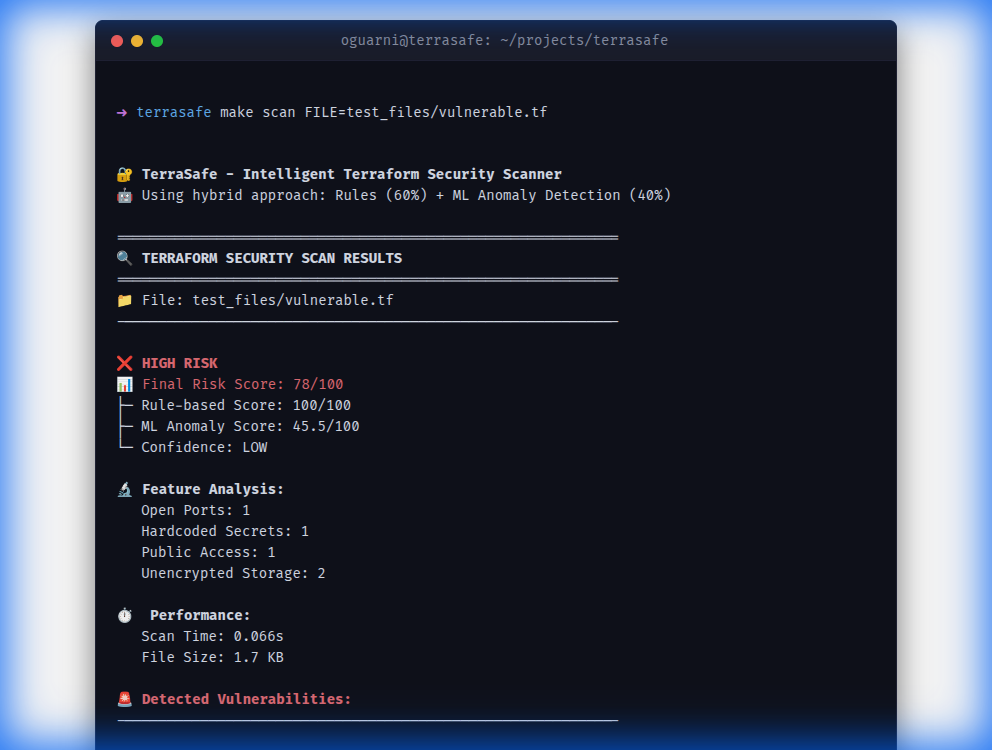Image resolution: width=992 pixels, height=750 pixels.
Task: Toggle the green traffic light button
Action: tap(156, 41)
